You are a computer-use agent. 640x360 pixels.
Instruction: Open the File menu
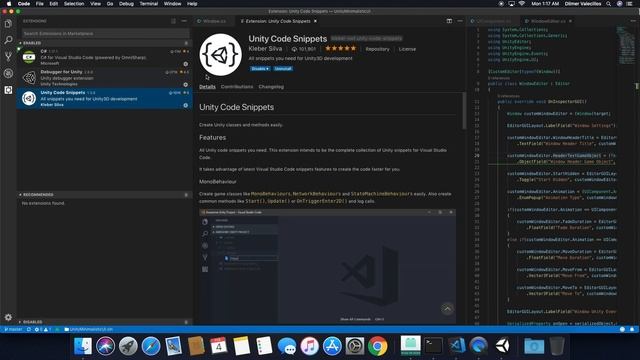40,4
